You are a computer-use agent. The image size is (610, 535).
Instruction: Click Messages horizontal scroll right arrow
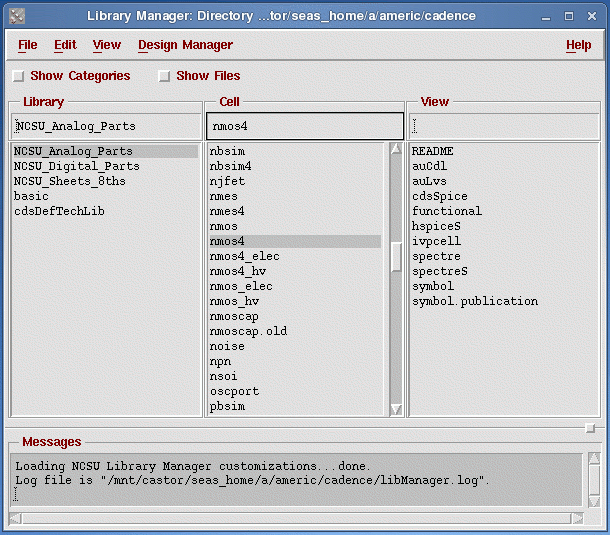(x=577, y=518)
